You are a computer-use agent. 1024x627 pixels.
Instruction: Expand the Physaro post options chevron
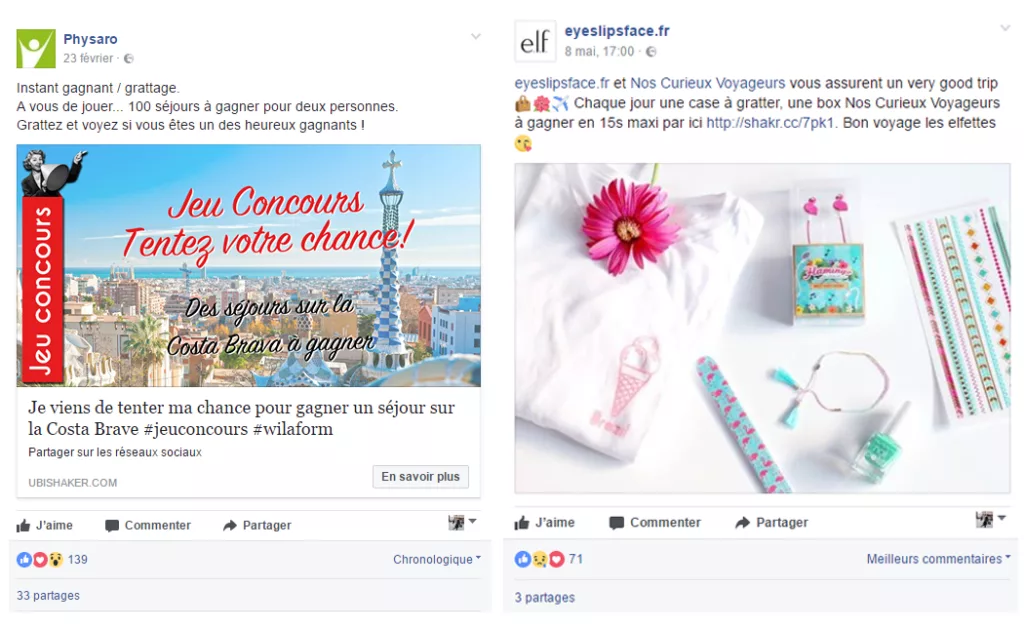476,37
